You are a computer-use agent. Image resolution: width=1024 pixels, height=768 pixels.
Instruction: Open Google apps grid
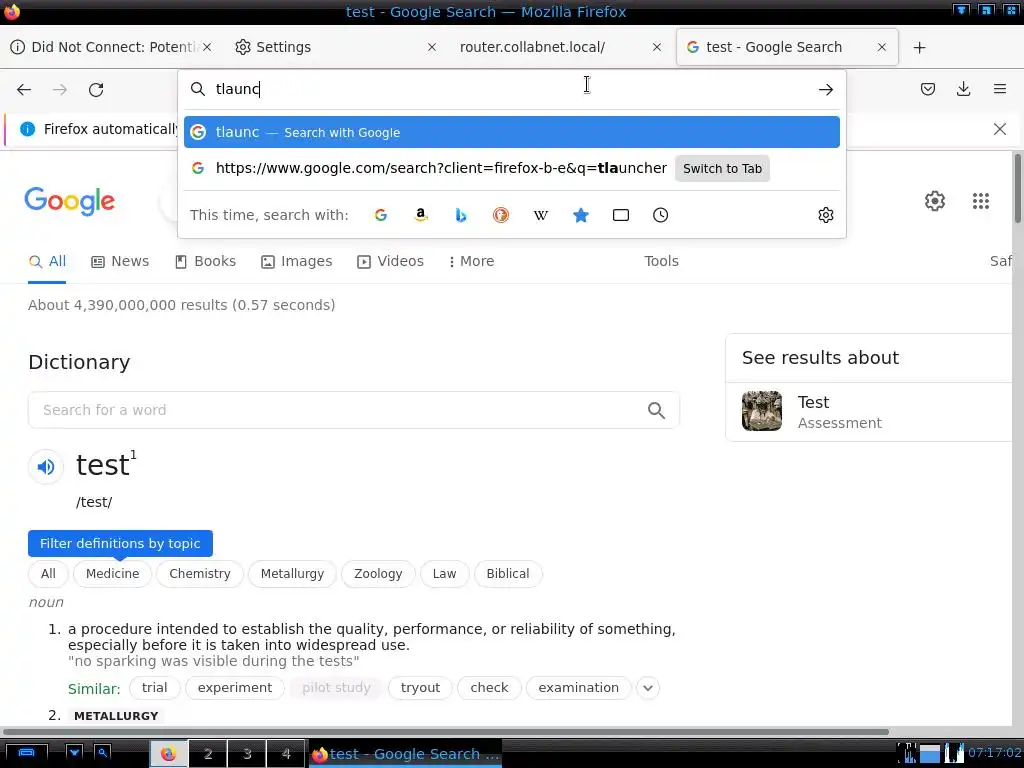980,200
